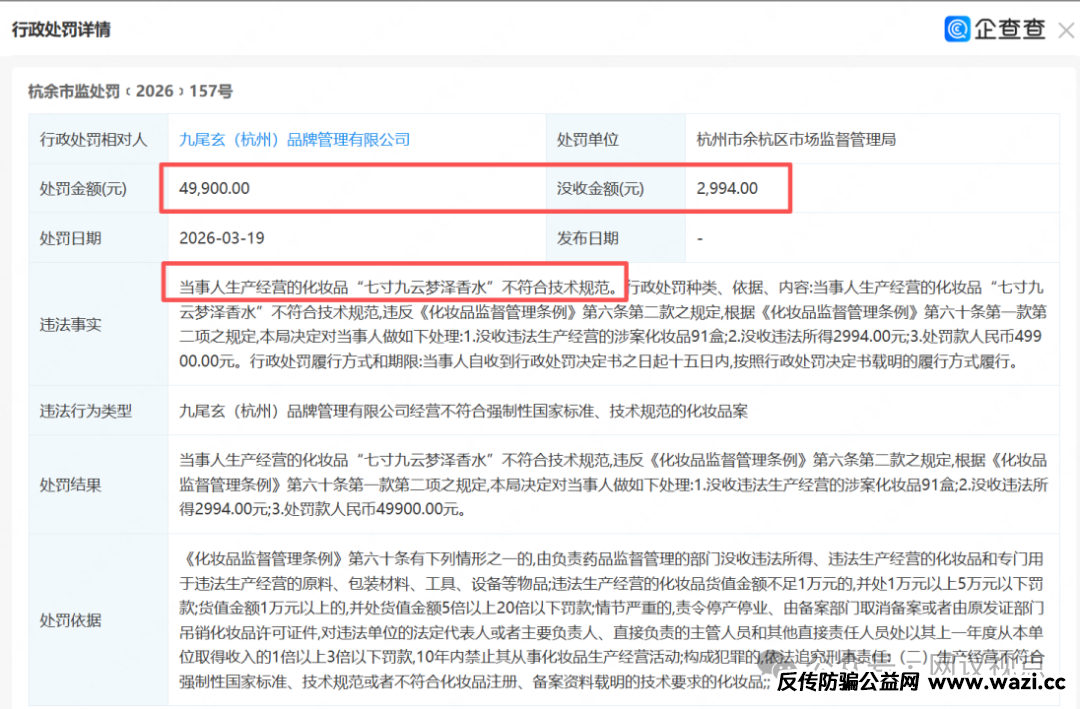The width and height of the screenshot is (1080, 709).
Task: Click the 杭州市余杭区市场监督管理局 authority name
Action: pyautogui.click(x=796, y=139)
